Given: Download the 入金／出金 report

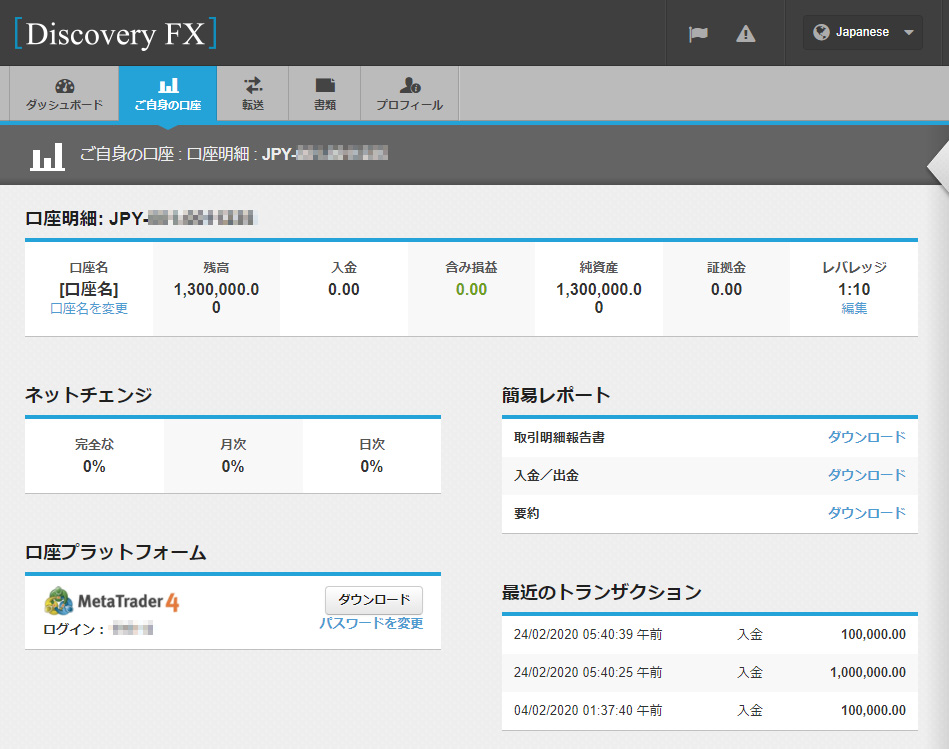Looking at the screenshot, I should pos(867,475).
